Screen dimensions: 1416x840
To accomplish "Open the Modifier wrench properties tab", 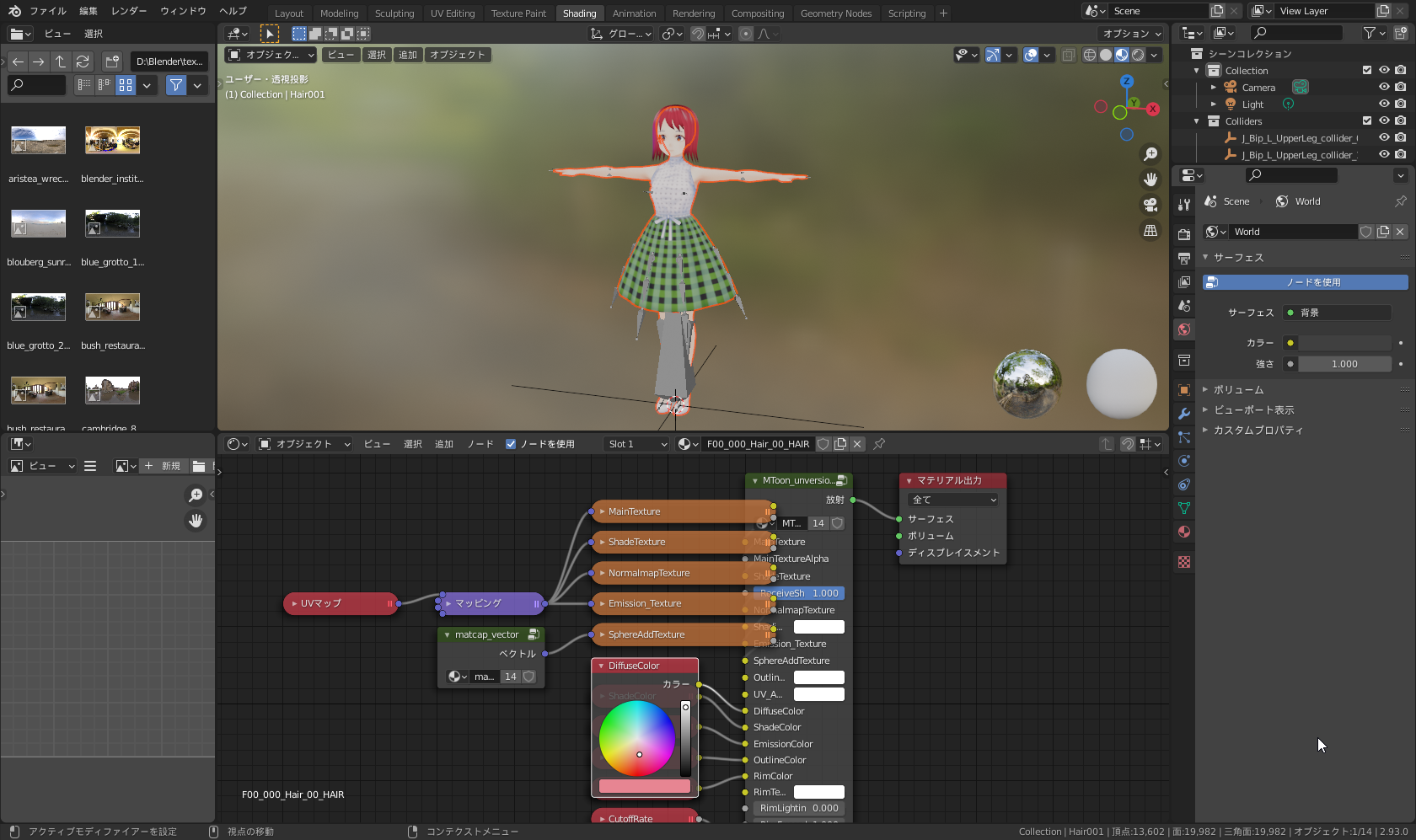I will click(1184, 414).
